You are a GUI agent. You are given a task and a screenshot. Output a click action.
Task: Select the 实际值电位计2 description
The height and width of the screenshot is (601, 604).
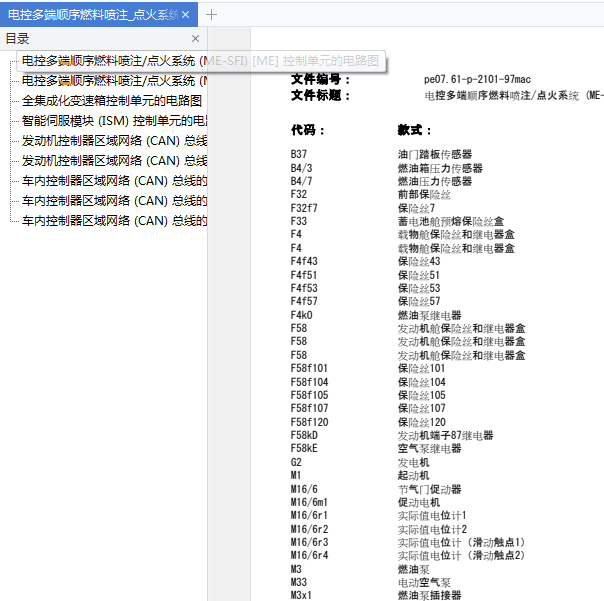[x=432, y=529]
